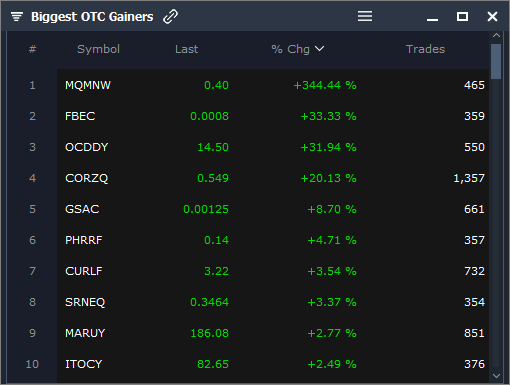Image resolution: width=510 pixels, height=385 pixels.
Task: Click the scrollbar up arrow
Action: [x=496, y=35]
